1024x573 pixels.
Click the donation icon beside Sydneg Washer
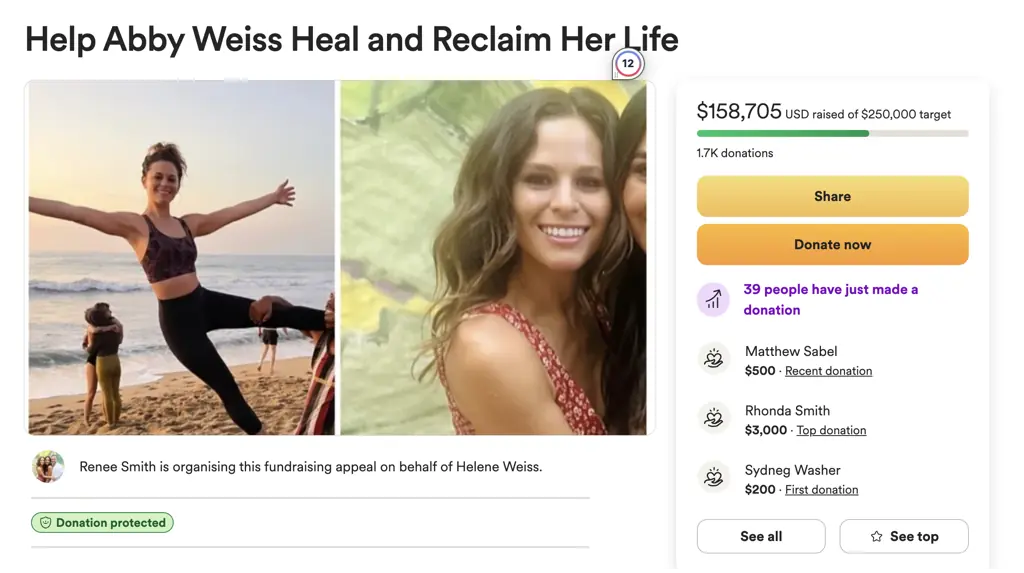(x=713, y=478)
